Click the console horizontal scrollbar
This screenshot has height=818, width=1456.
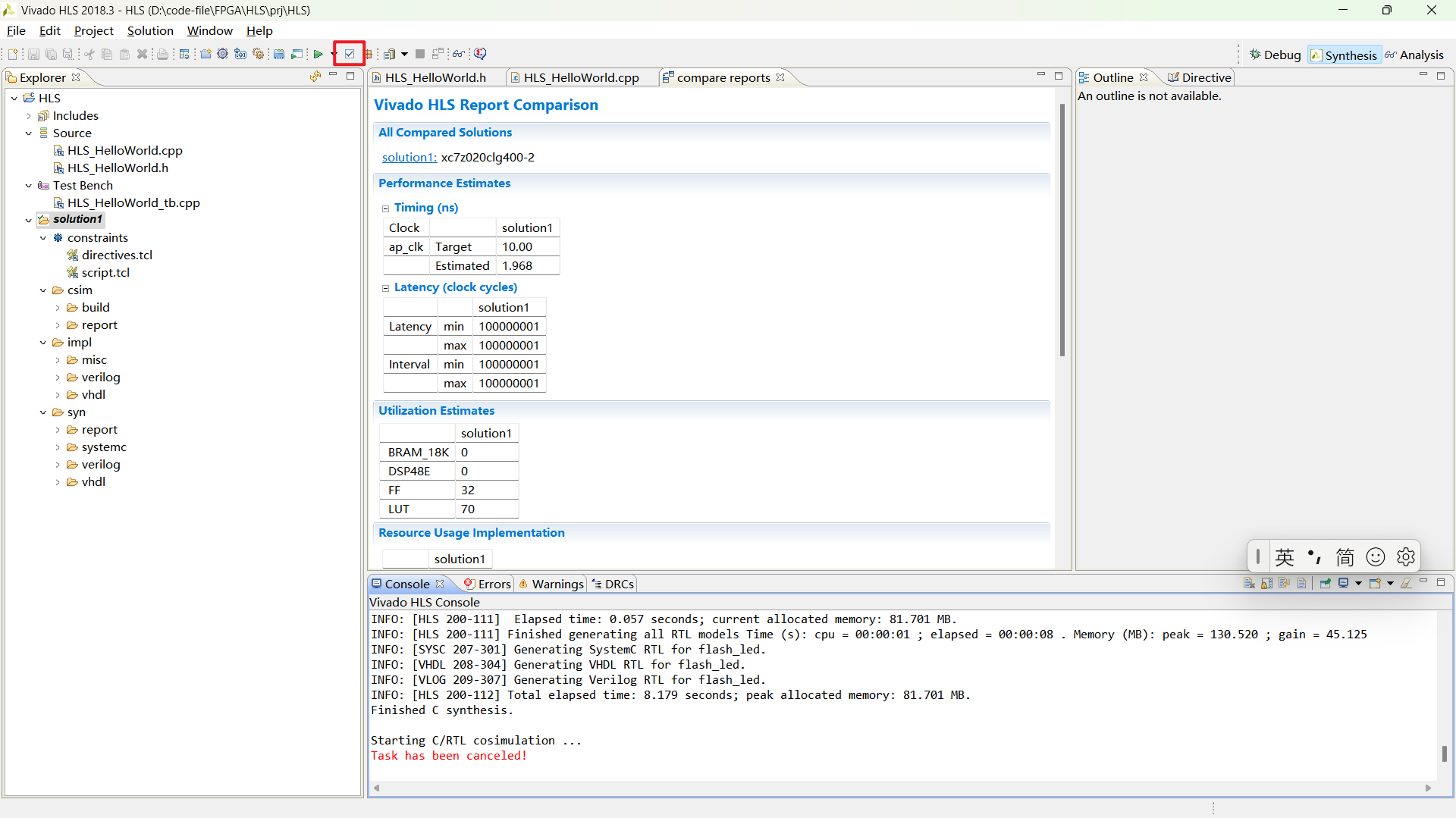(902, 788)
